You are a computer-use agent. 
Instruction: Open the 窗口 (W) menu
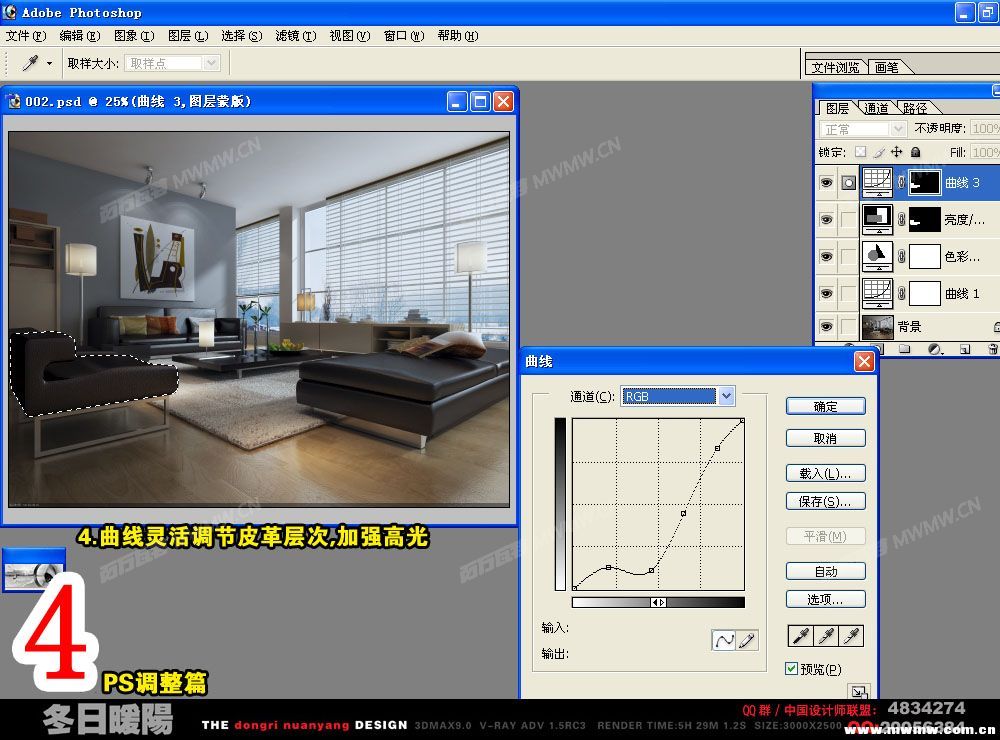pyautogui.click(x=404, y=36)
